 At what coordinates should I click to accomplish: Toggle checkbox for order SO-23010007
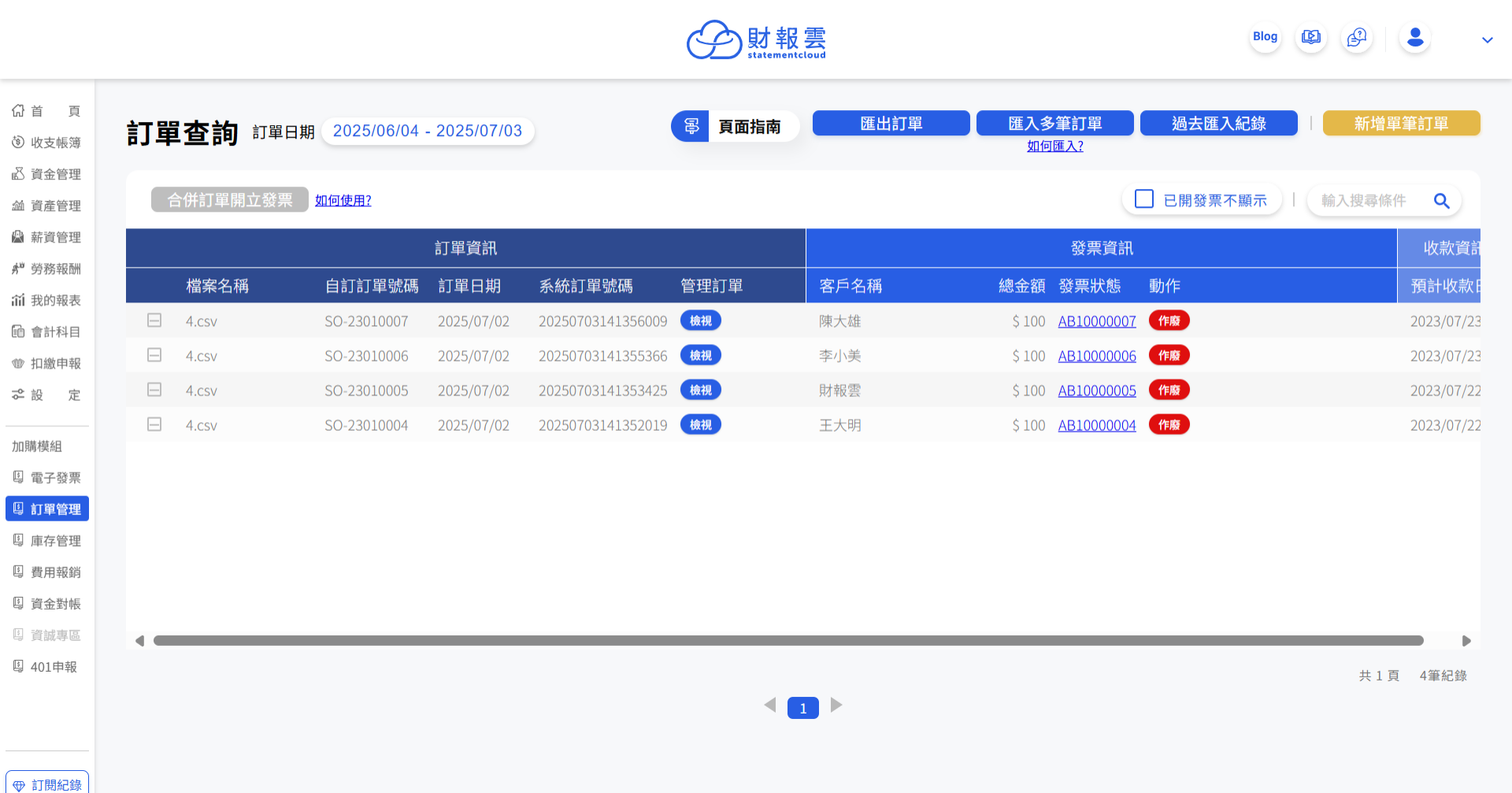(x=154, y=321)
